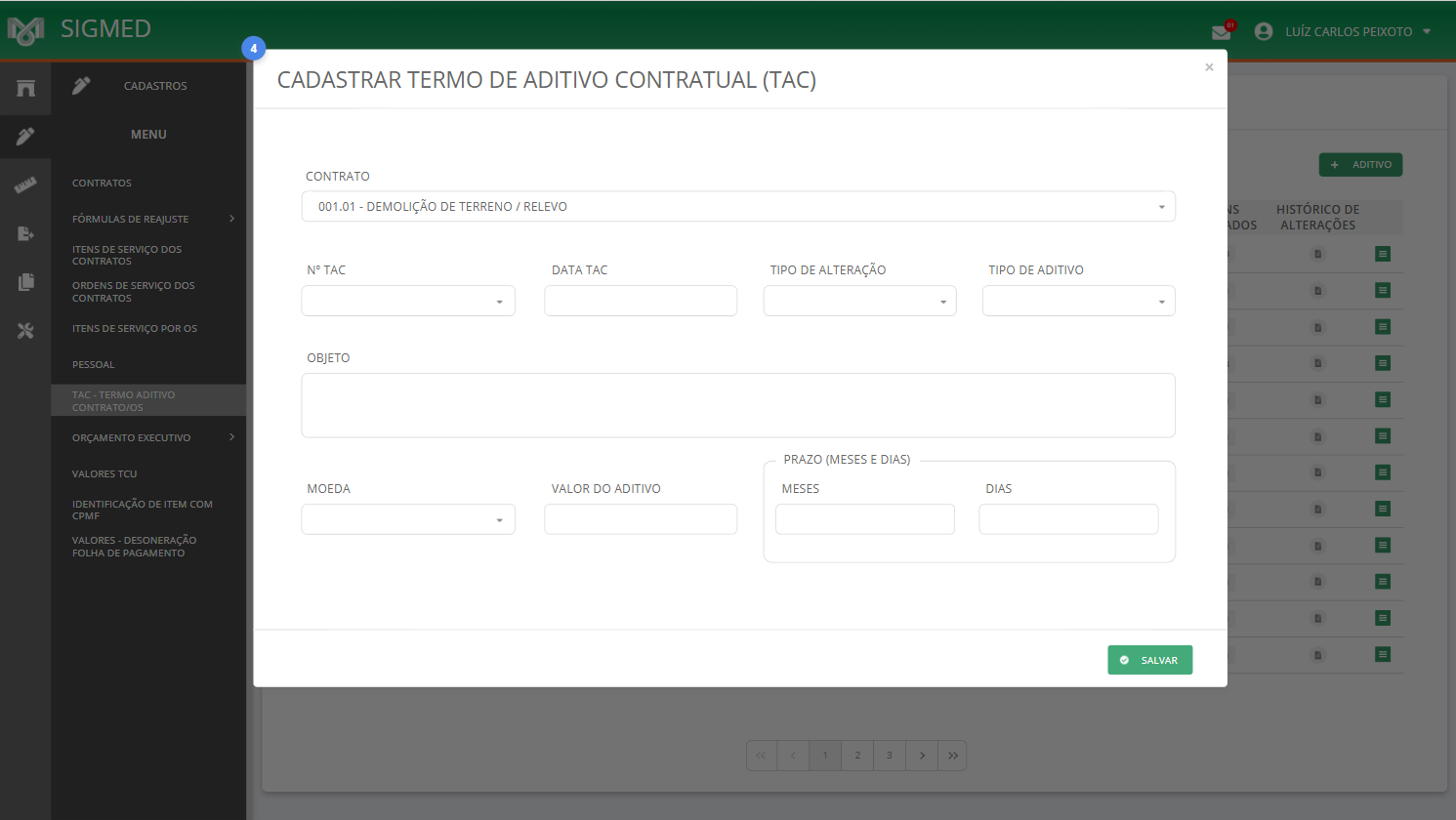Open the TIPO DE ALTERAÇÃO dropdown
The width and height of the screenshot is (1456, 820).
(860, 301)
